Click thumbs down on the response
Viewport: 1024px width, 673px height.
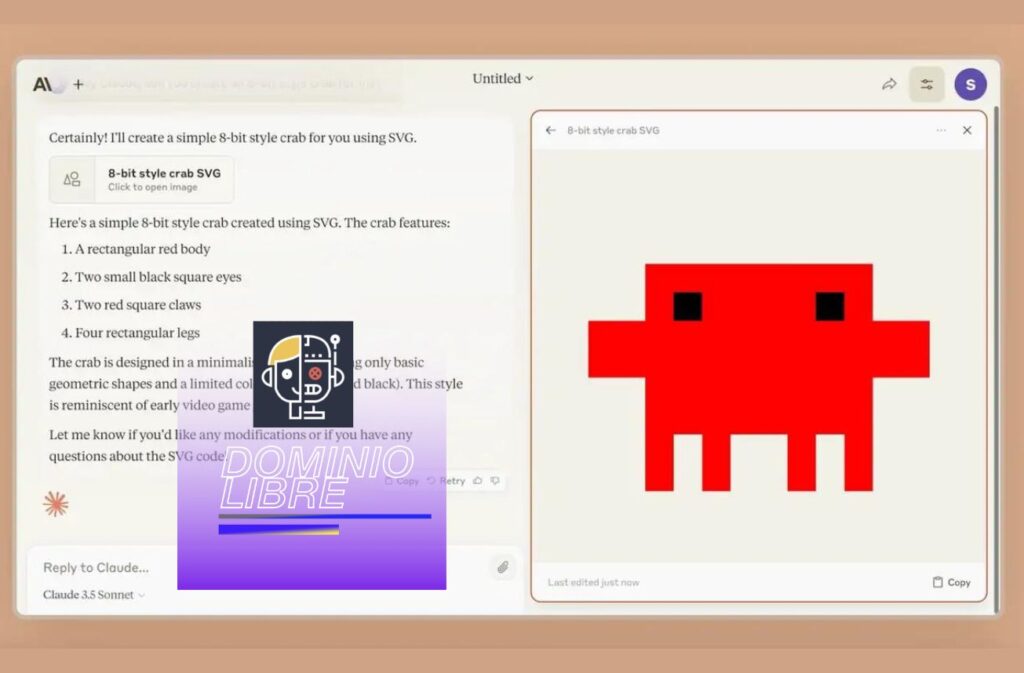coord(495,481)
